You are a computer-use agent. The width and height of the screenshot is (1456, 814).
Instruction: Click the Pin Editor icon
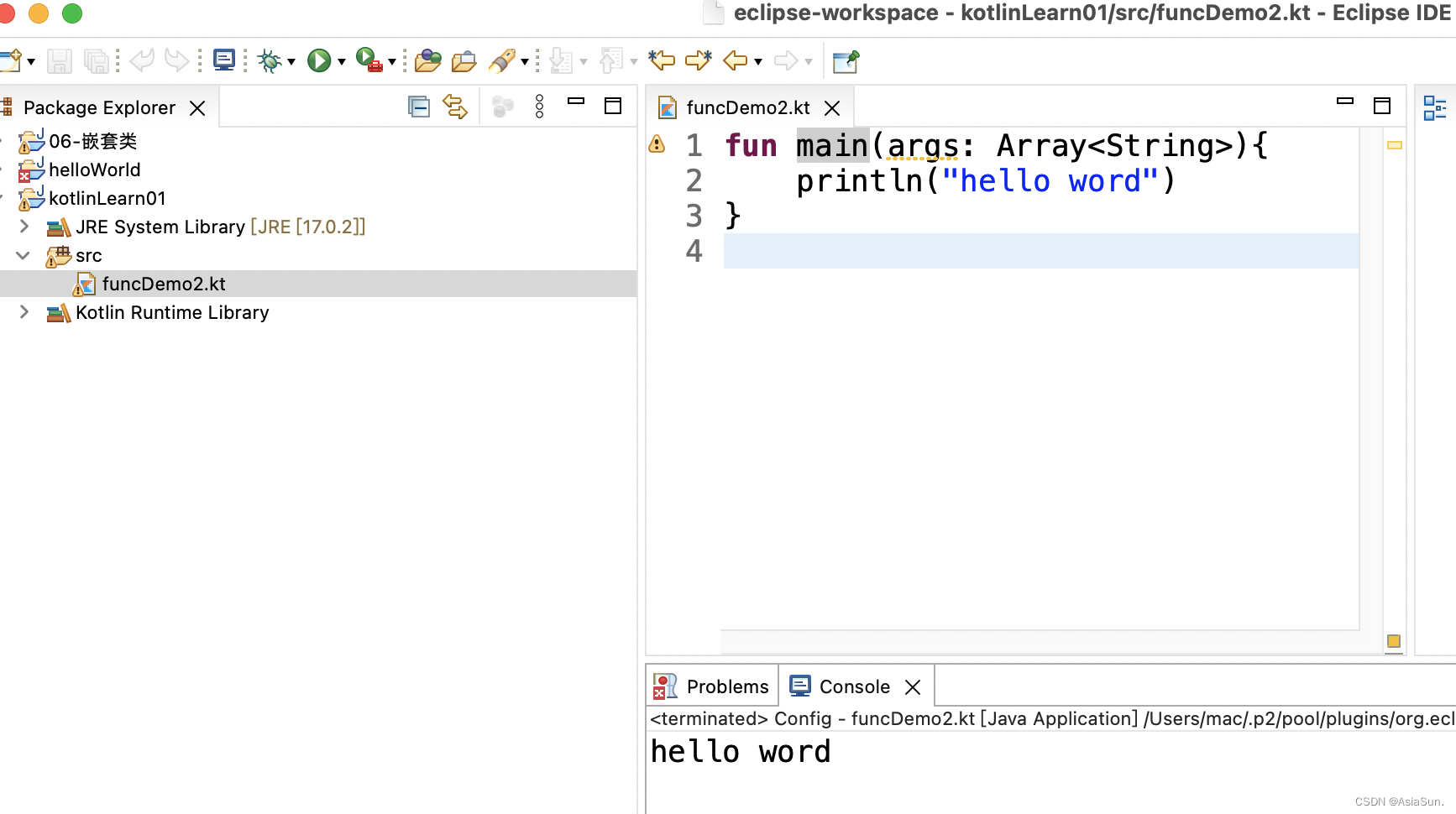[846, 61]
